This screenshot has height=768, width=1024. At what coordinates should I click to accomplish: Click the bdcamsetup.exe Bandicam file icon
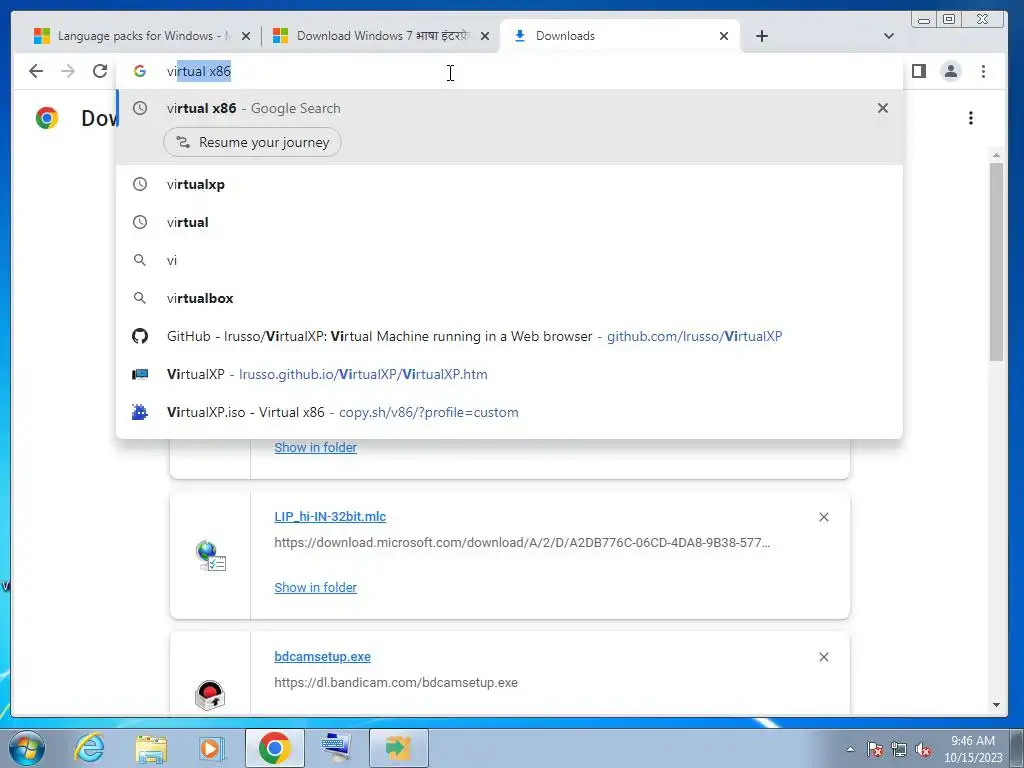210,695
